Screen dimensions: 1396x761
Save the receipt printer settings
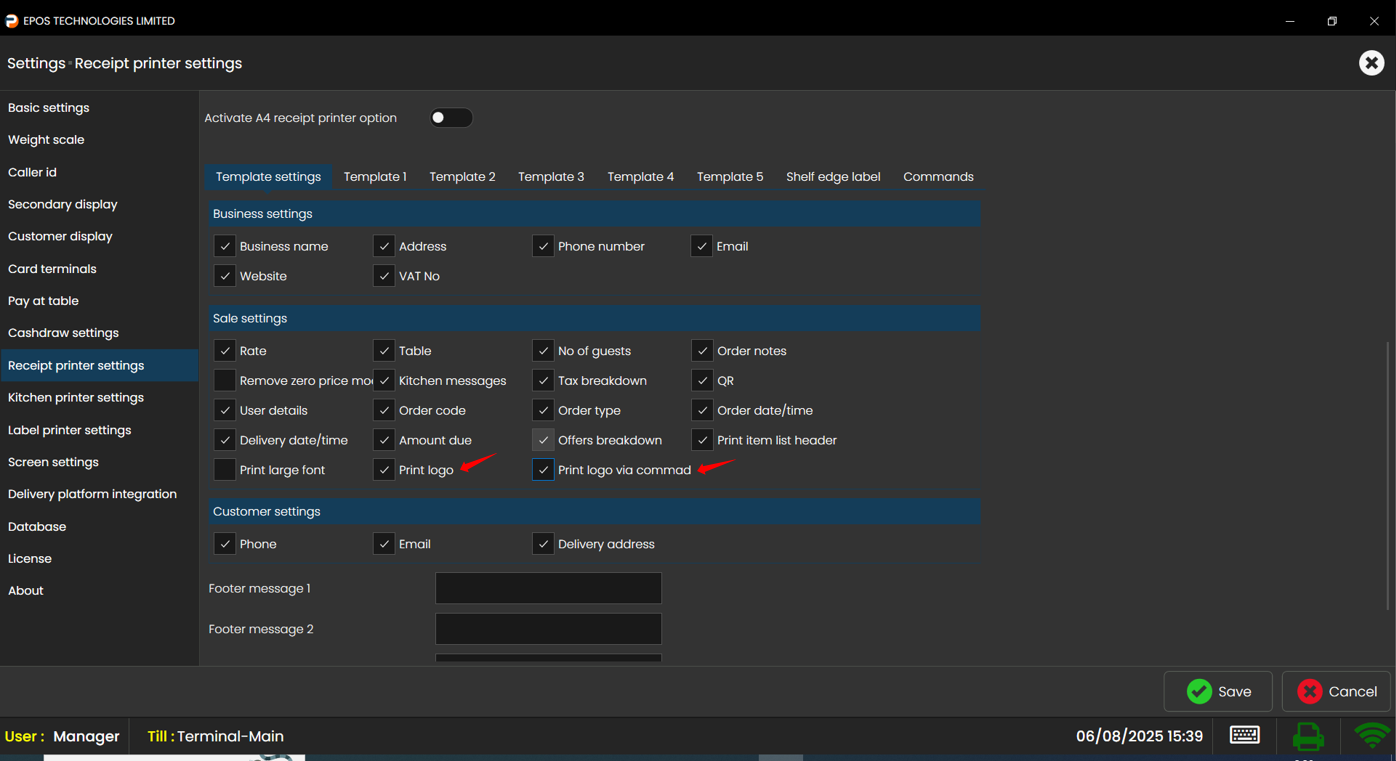(x=1218, y=691)
